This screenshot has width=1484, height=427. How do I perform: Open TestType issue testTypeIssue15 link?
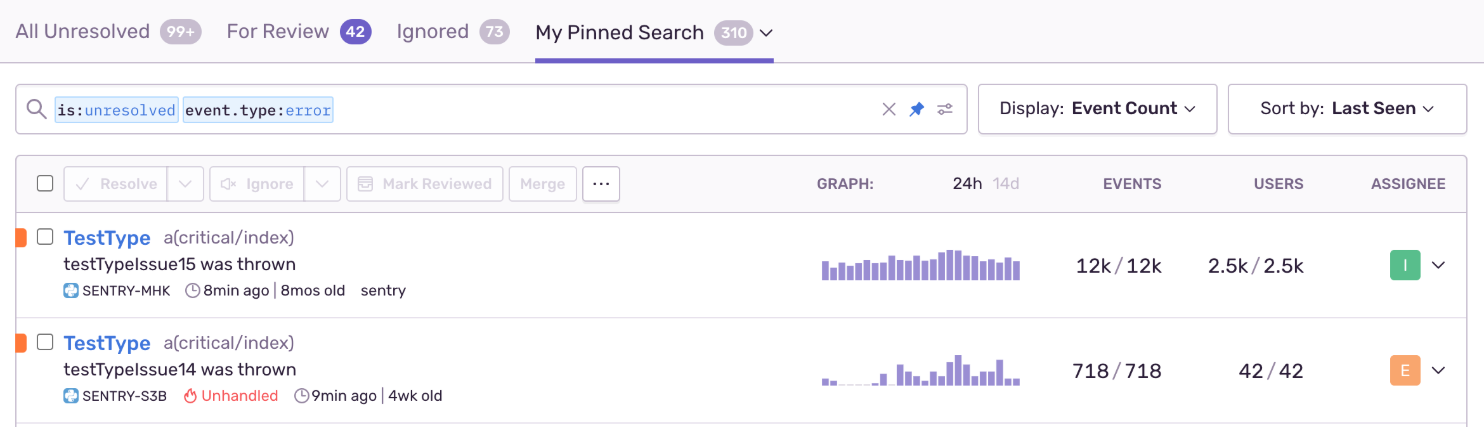(107, 238)
